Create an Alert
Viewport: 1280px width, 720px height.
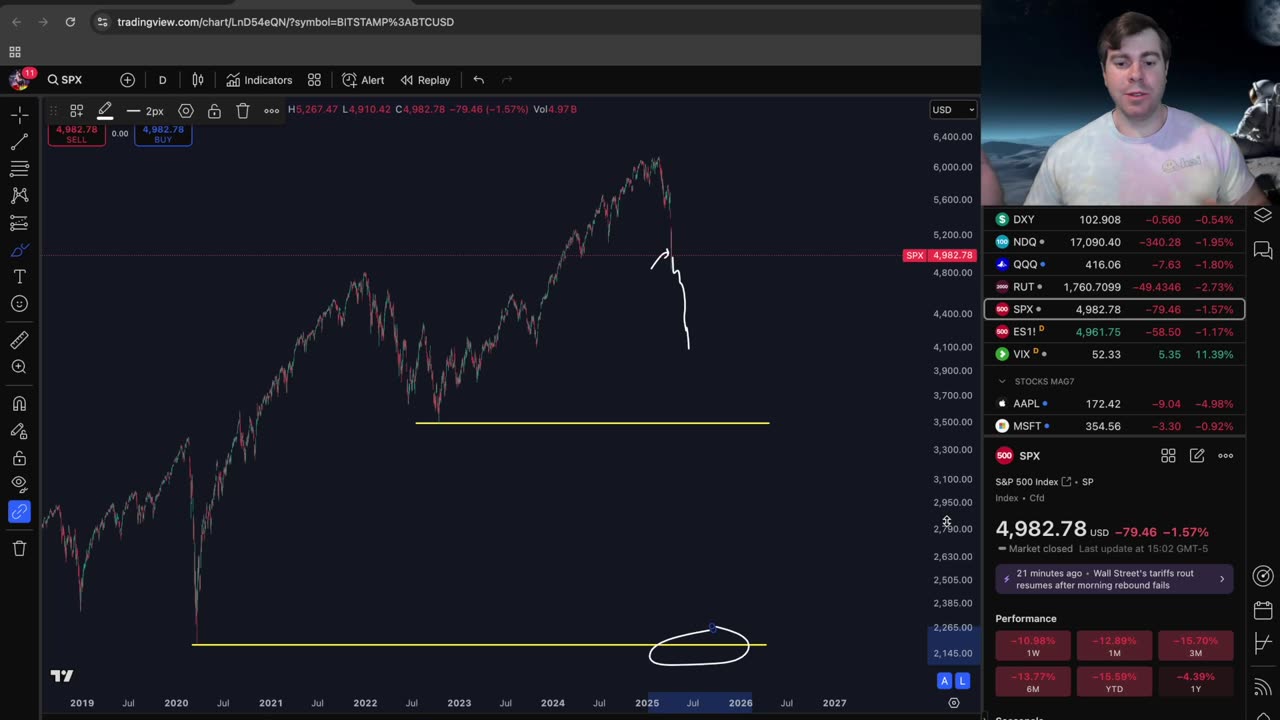[363, 80]
